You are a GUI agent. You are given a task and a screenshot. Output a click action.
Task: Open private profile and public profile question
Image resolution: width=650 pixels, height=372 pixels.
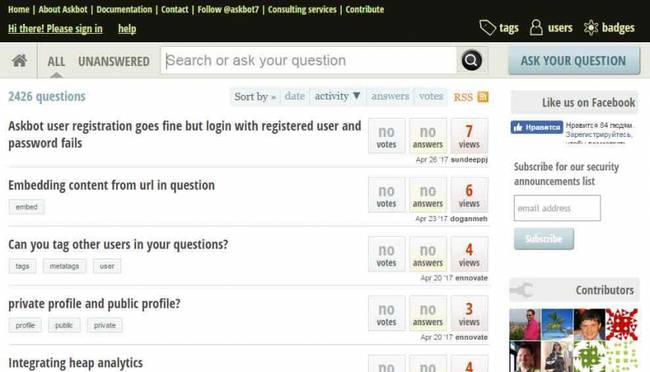click(x=94, y=304)
